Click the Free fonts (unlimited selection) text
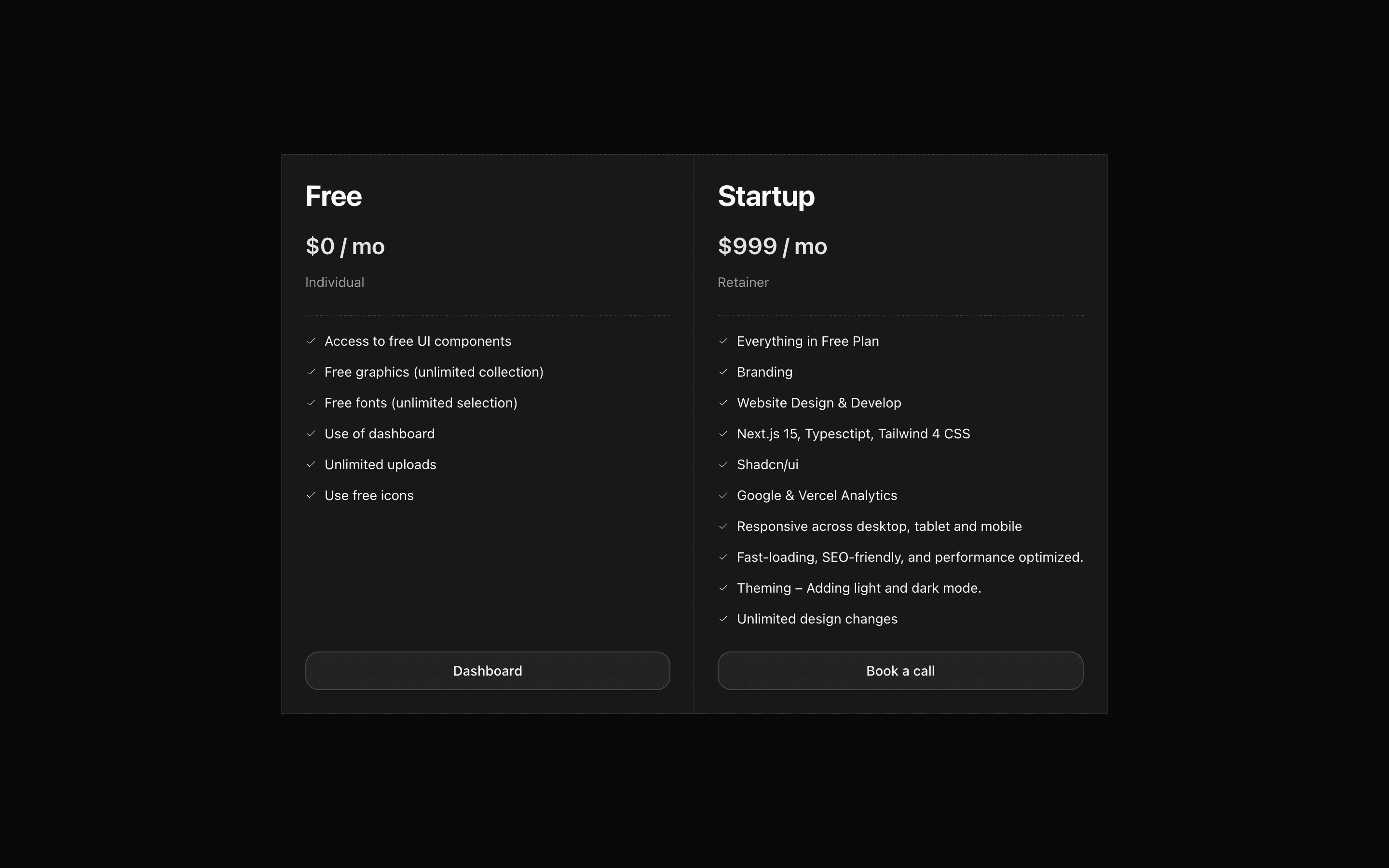The width and height of the screenshot is (1389, 868). [421, 403]
